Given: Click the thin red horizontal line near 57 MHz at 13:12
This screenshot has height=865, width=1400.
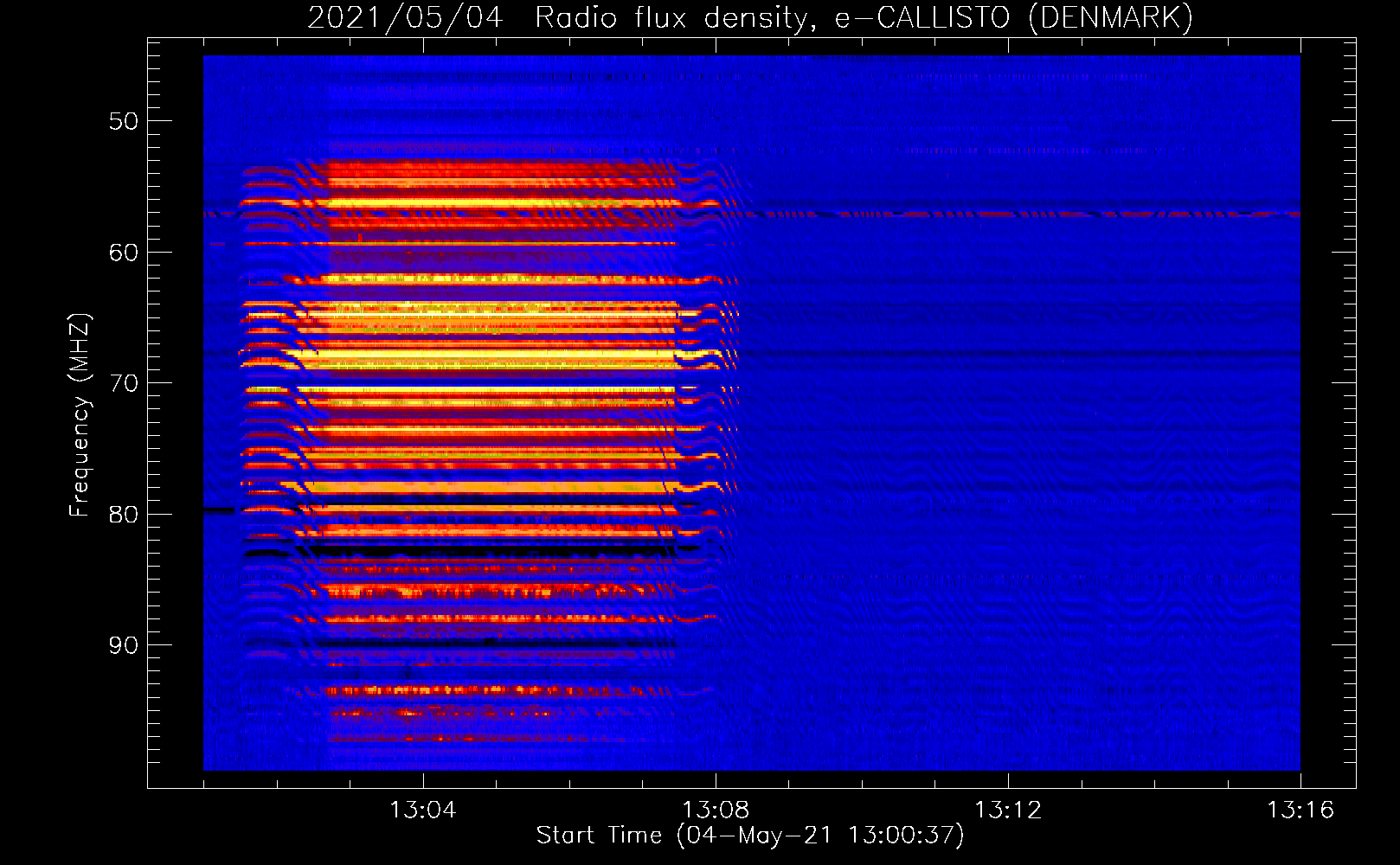Looking at the screenshot, I should point(1008,215).
